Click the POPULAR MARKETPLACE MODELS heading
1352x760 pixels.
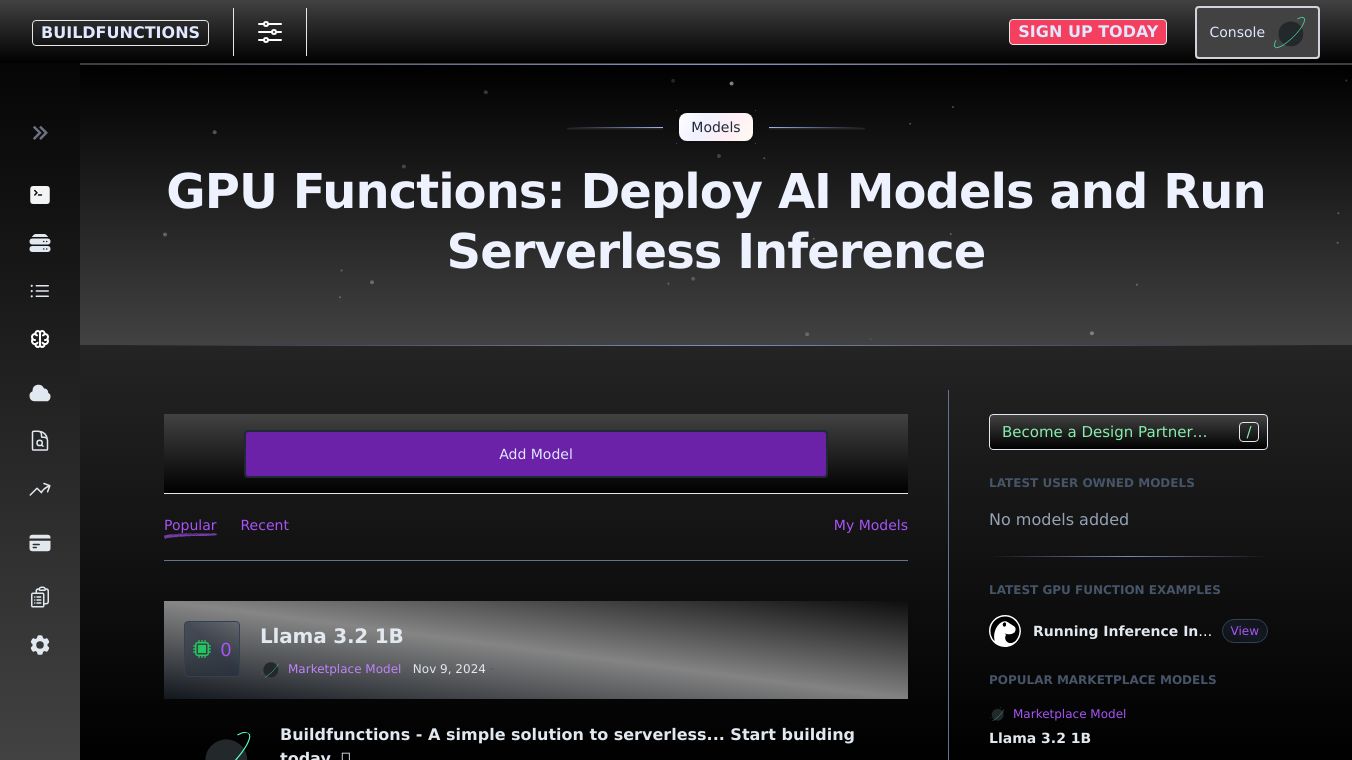(1103, 680)
